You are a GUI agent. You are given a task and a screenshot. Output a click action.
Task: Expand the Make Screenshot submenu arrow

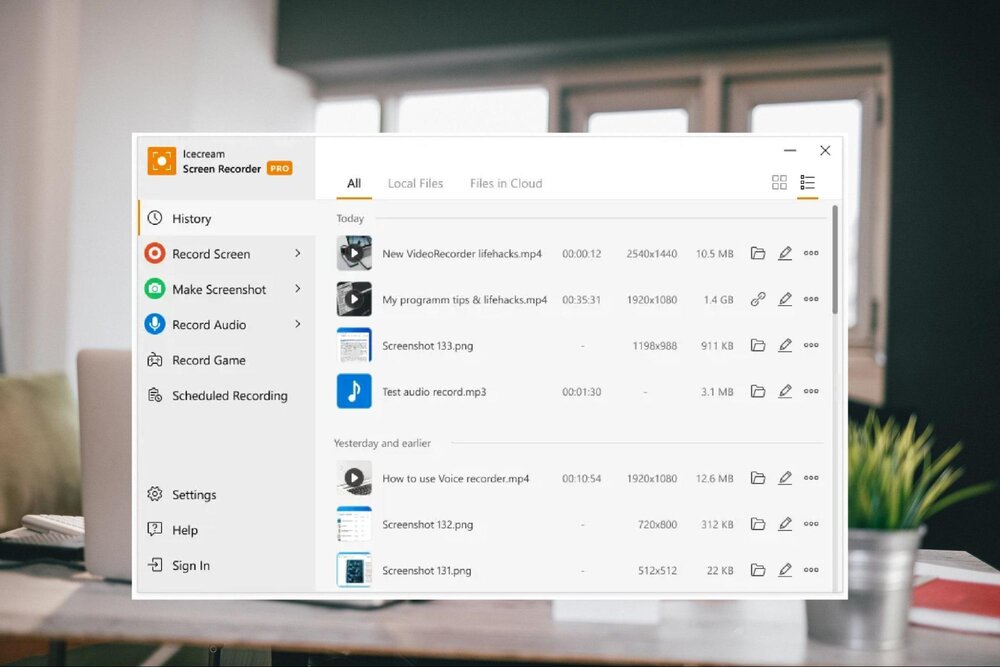(298, 289)
